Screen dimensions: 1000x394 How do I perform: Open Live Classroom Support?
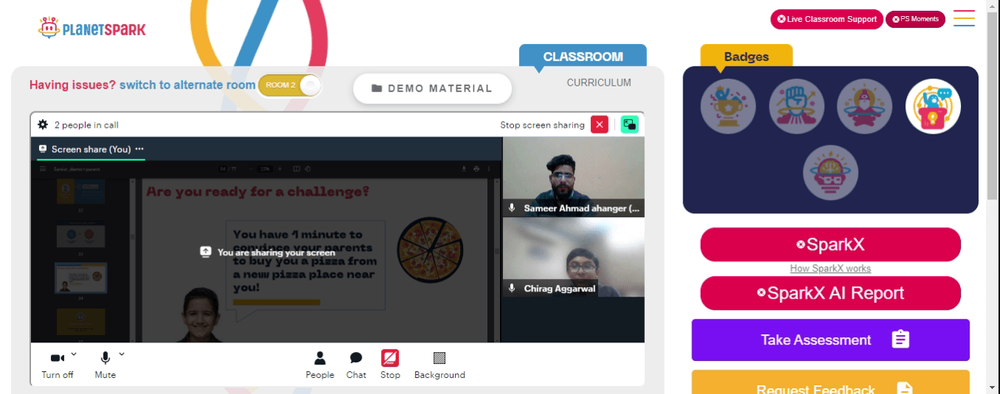tap(827, 19)
